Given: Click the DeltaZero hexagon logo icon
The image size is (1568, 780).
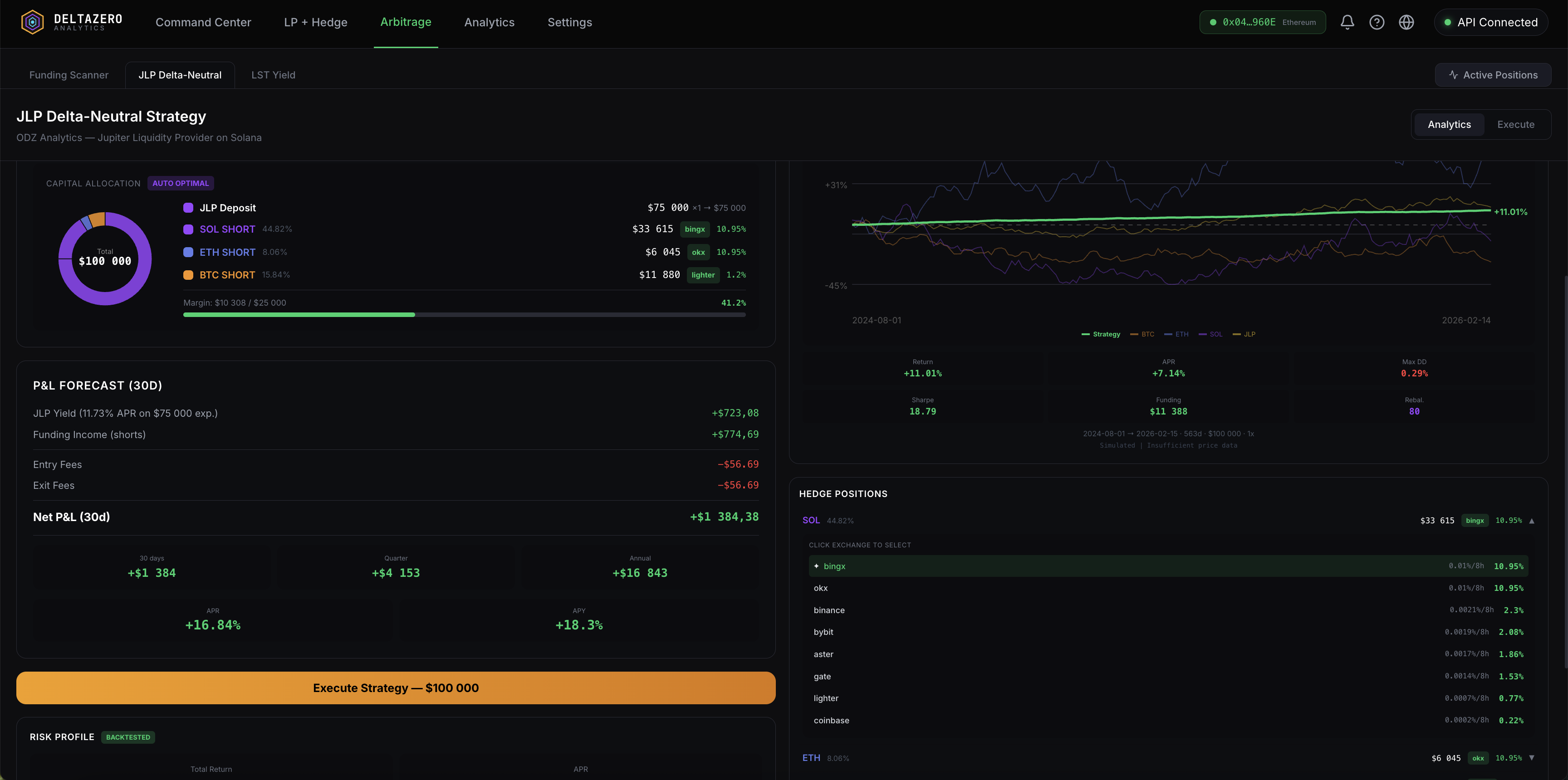Looking at the screenshot, I should tap(32, 23).
